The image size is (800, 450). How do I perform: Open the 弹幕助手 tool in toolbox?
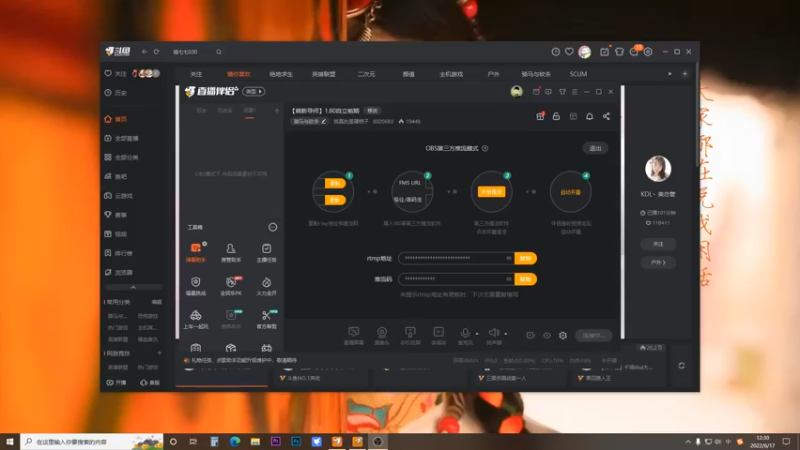(x=196, y=252)
